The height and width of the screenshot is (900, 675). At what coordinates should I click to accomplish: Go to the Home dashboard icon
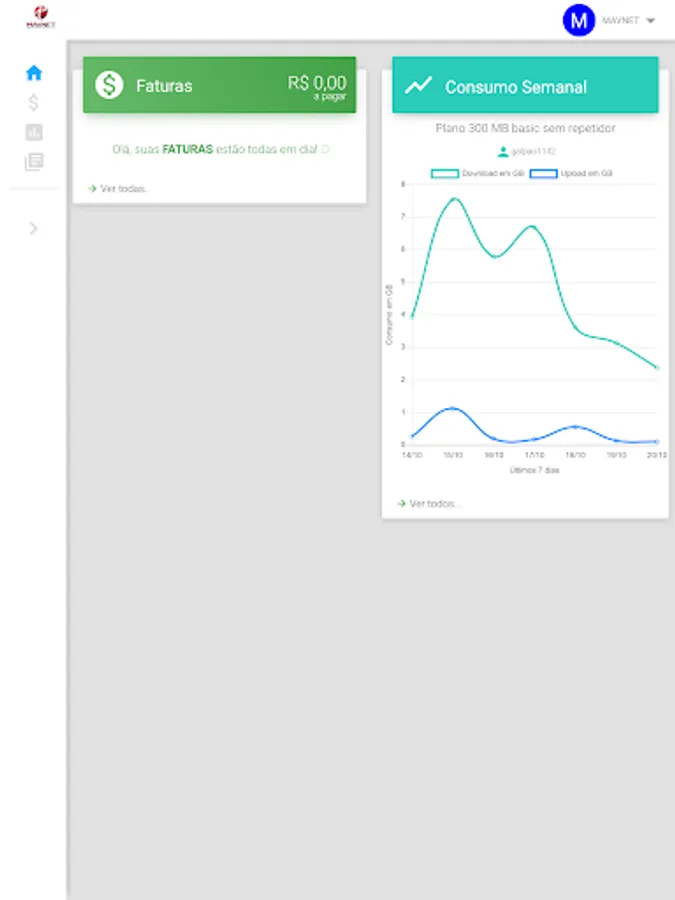[x=34, y=73]
